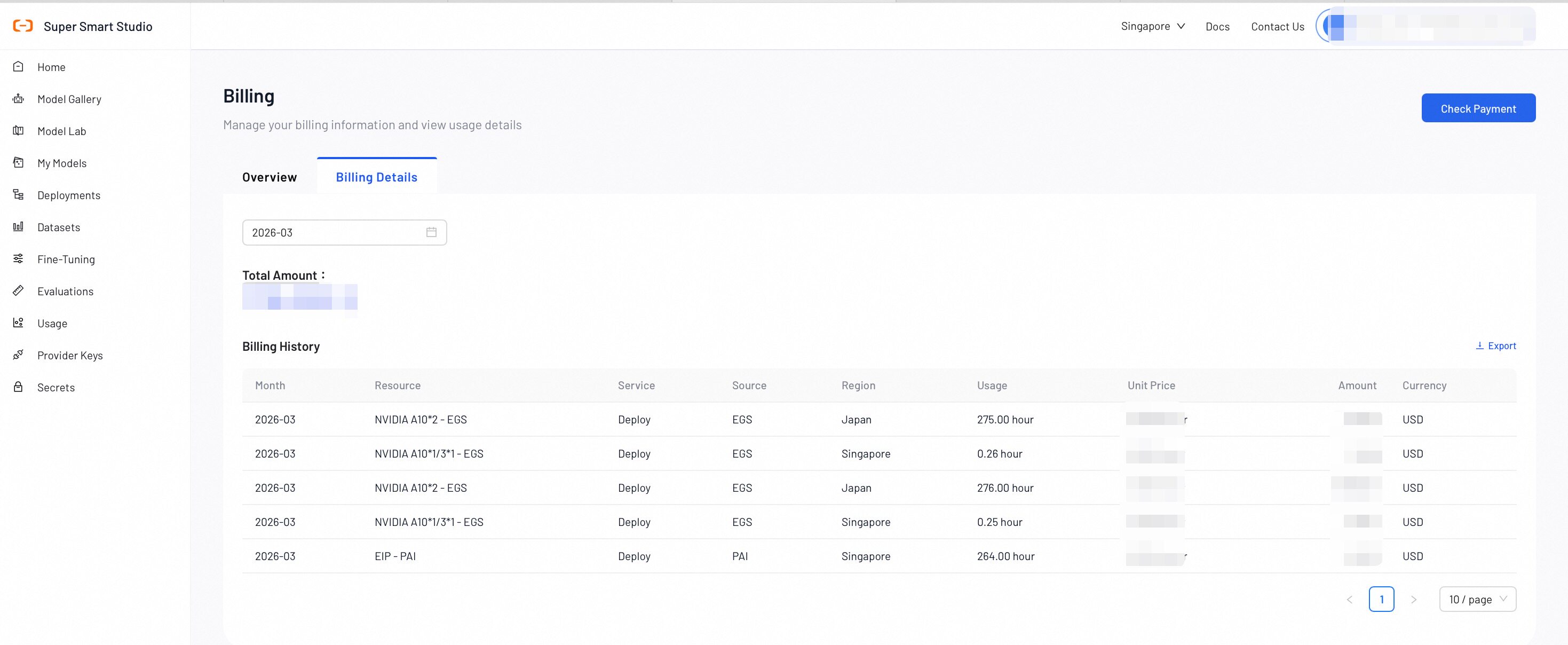Screen dimensions: 1568x645
Task: Open the blurred user account avatar
Action: [x=1334, y=26]
